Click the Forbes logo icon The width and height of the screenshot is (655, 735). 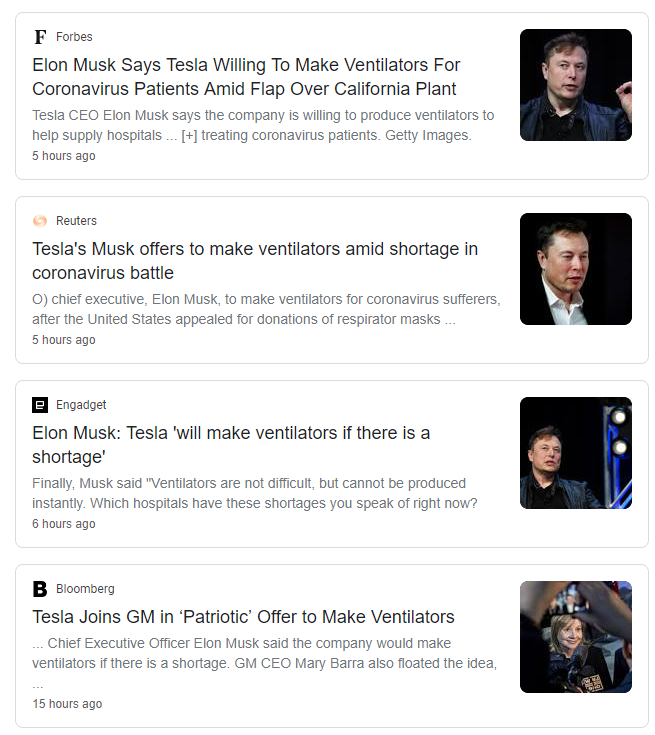(x=40, y=37)
